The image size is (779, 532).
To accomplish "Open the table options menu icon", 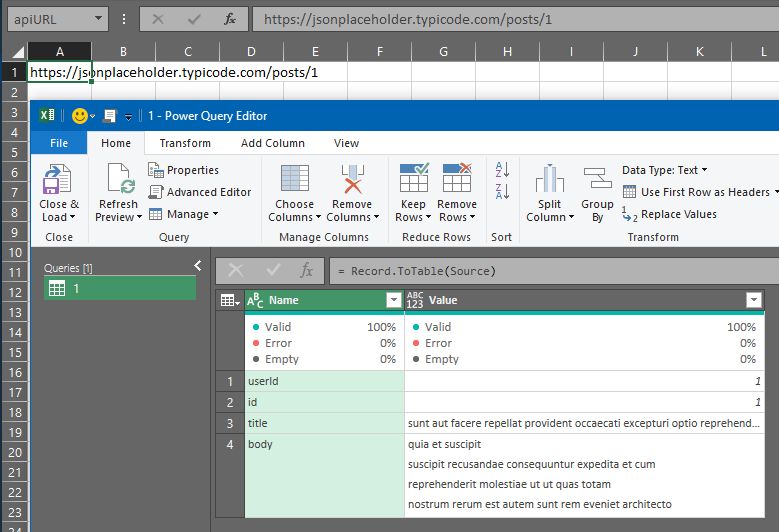I will 230,300.
